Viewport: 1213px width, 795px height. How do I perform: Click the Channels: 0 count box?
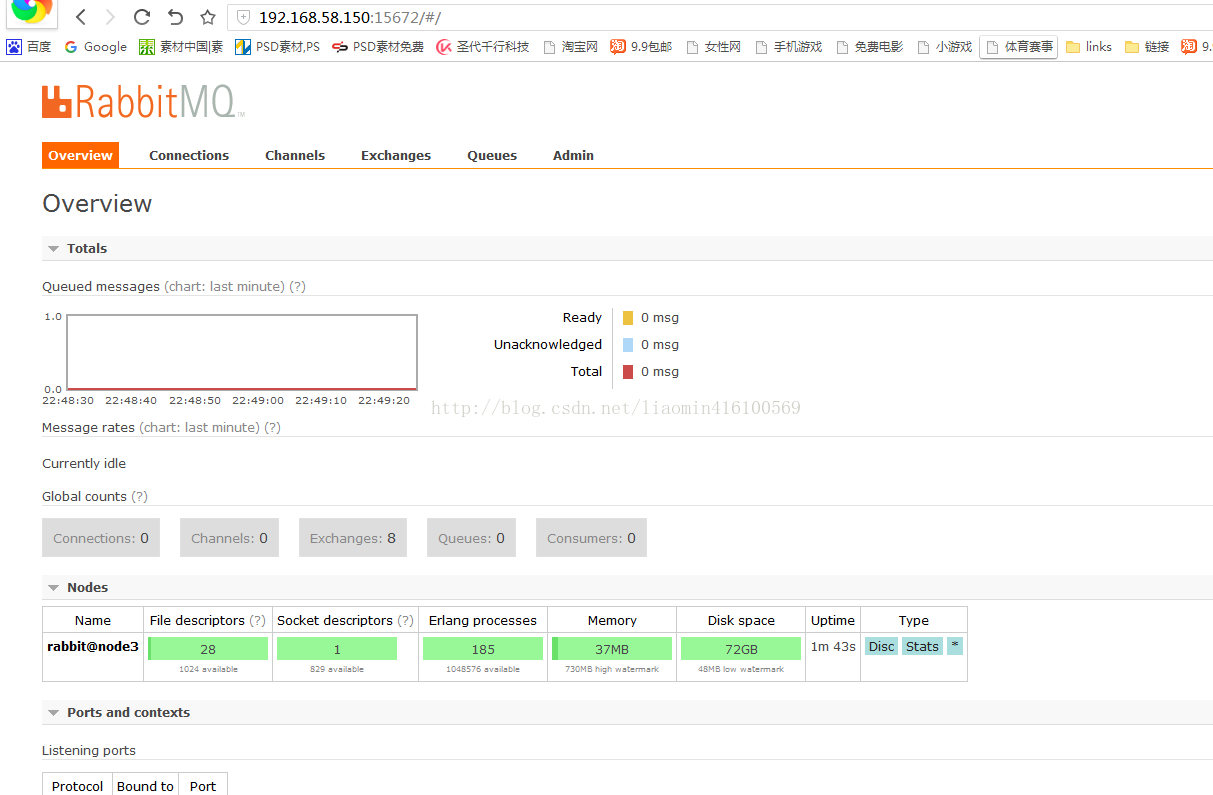[229, 538]
